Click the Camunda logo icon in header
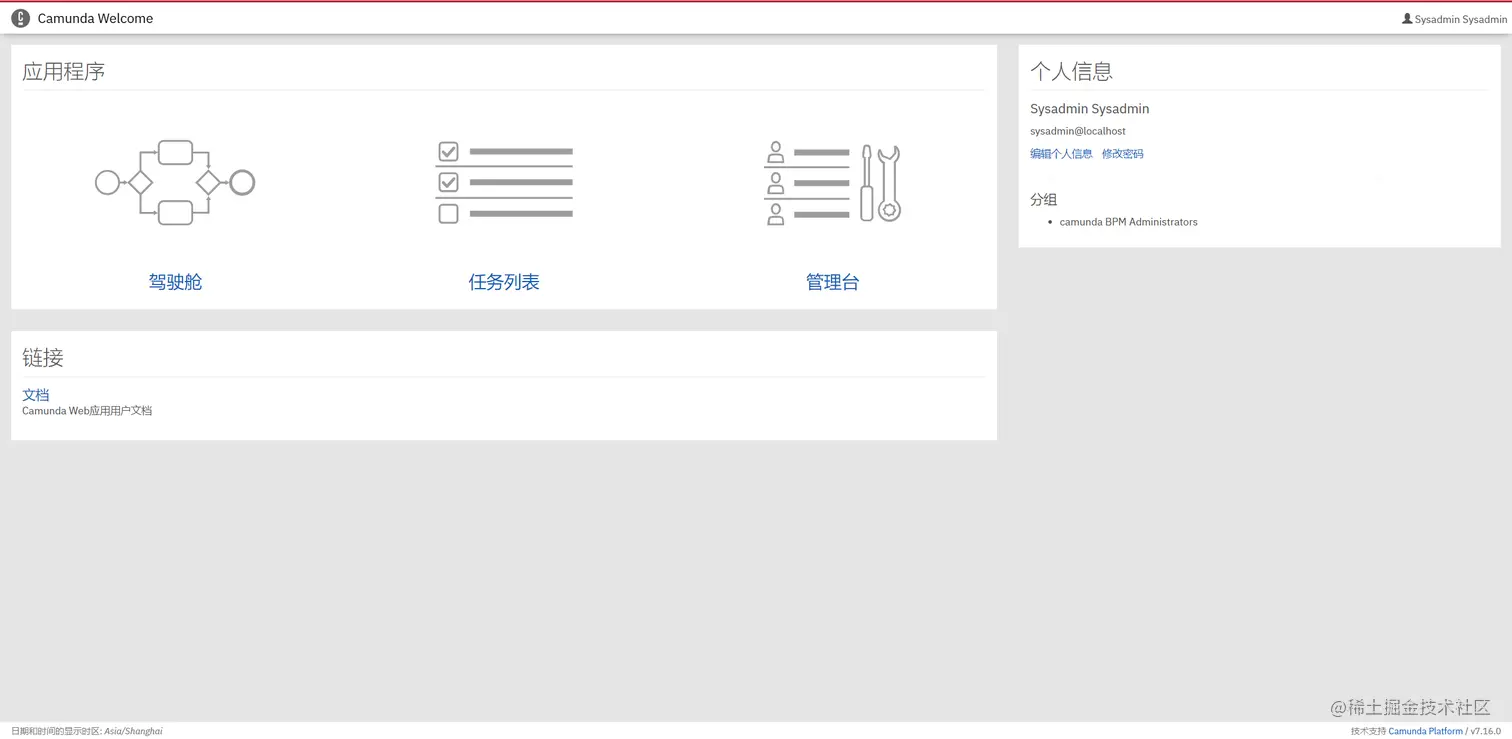This screenshot has height=739, width=1512. click(20, 18)
